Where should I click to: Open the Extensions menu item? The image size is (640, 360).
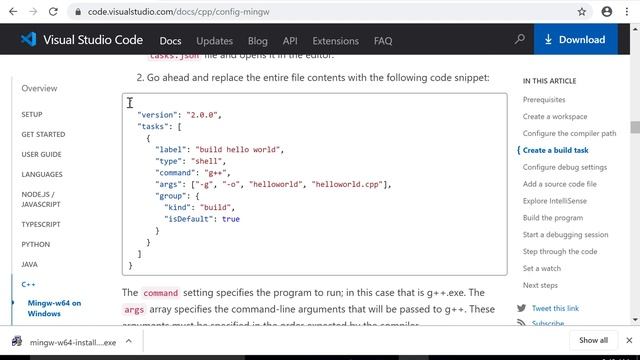click(336, 41)
